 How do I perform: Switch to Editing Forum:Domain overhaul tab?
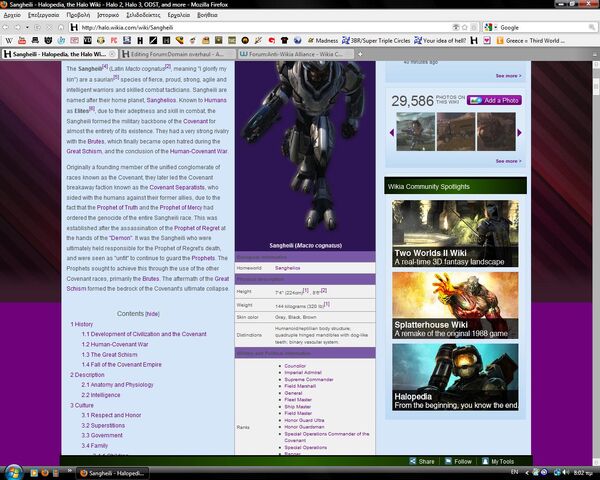click(x=177, y=54)
